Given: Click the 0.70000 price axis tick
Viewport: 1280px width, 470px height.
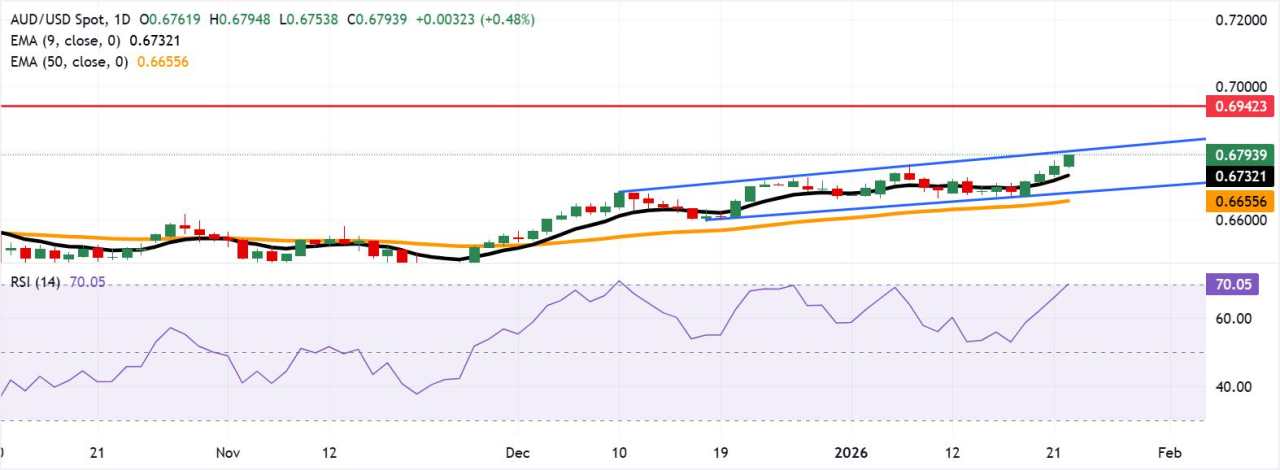Looking at the screenshot, I should point(1242,87).
